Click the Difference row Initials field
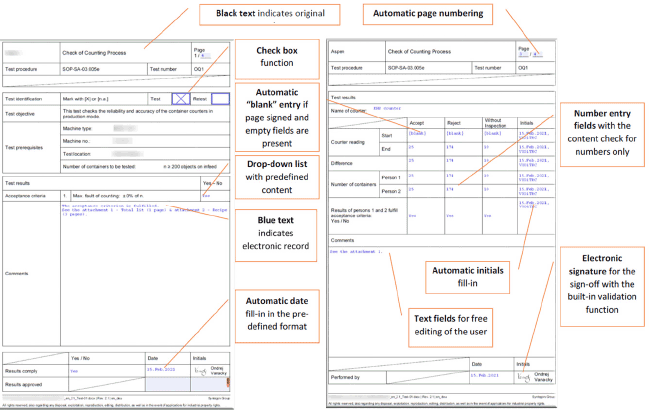The height and width of the screenshot is (410, 650). pyautogui.click(x=534, y=162)
